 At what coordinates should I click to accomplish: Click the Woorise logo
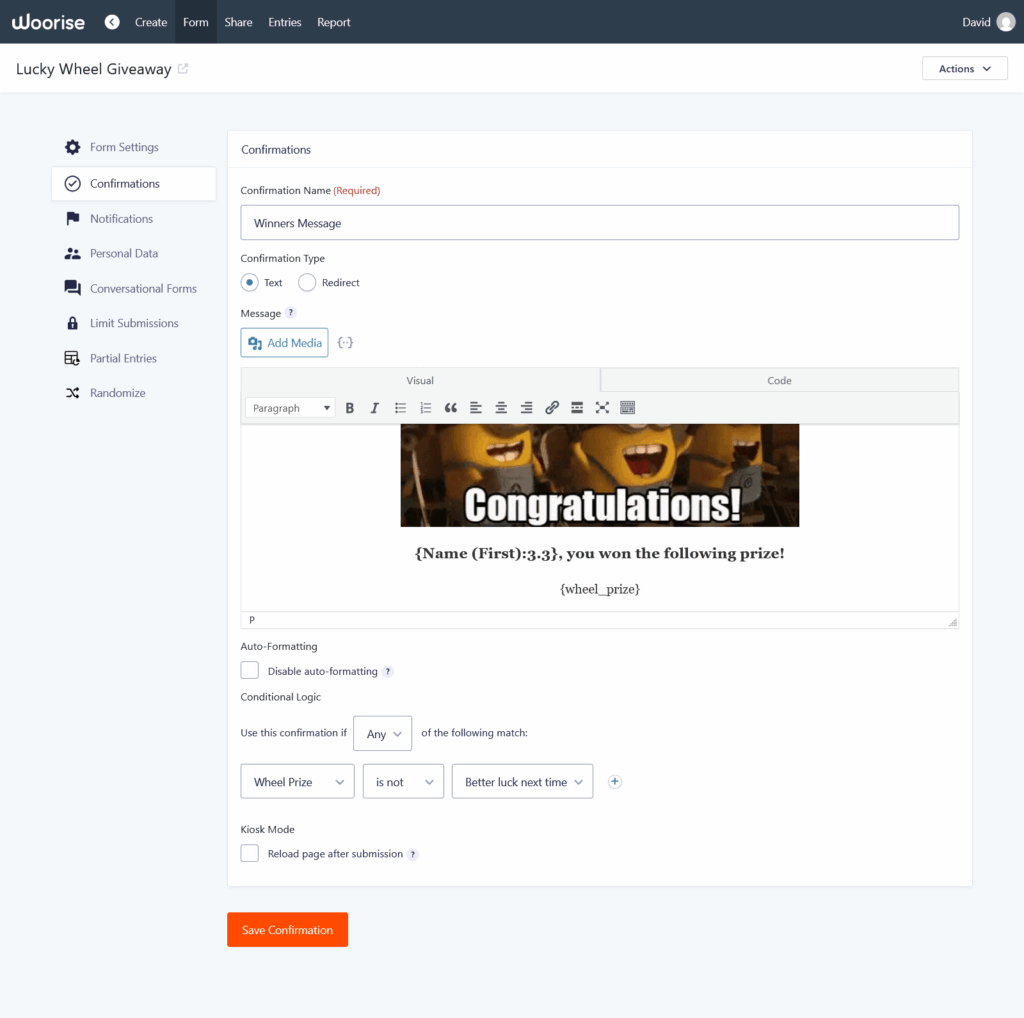(x=48, y=22)
